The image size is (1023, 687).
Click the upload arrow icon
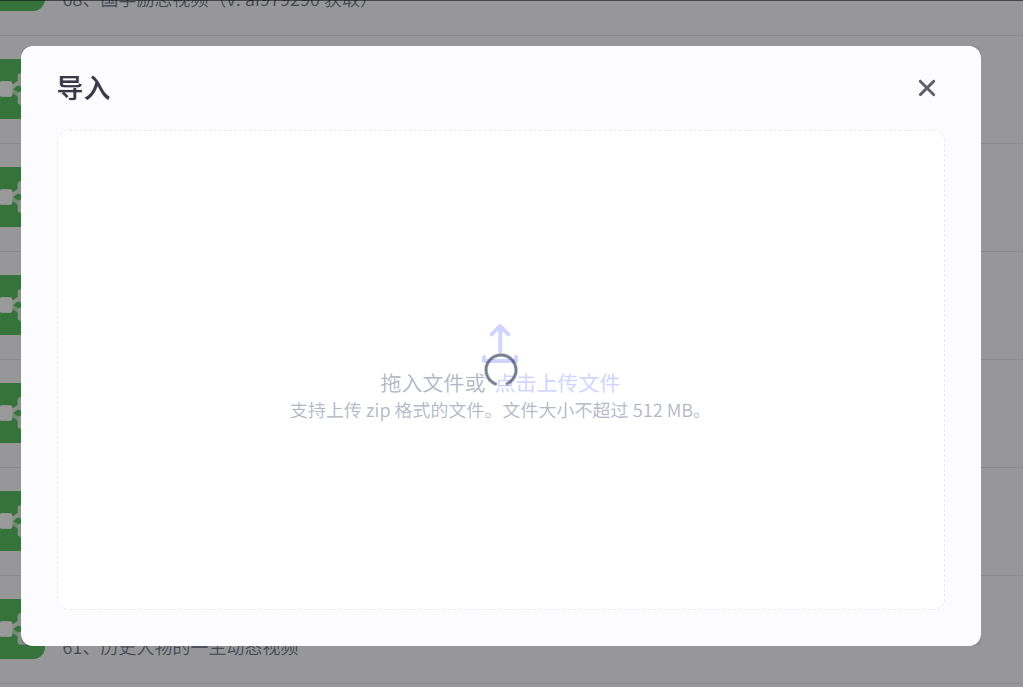pyautogui.click(x=500, y=343)
